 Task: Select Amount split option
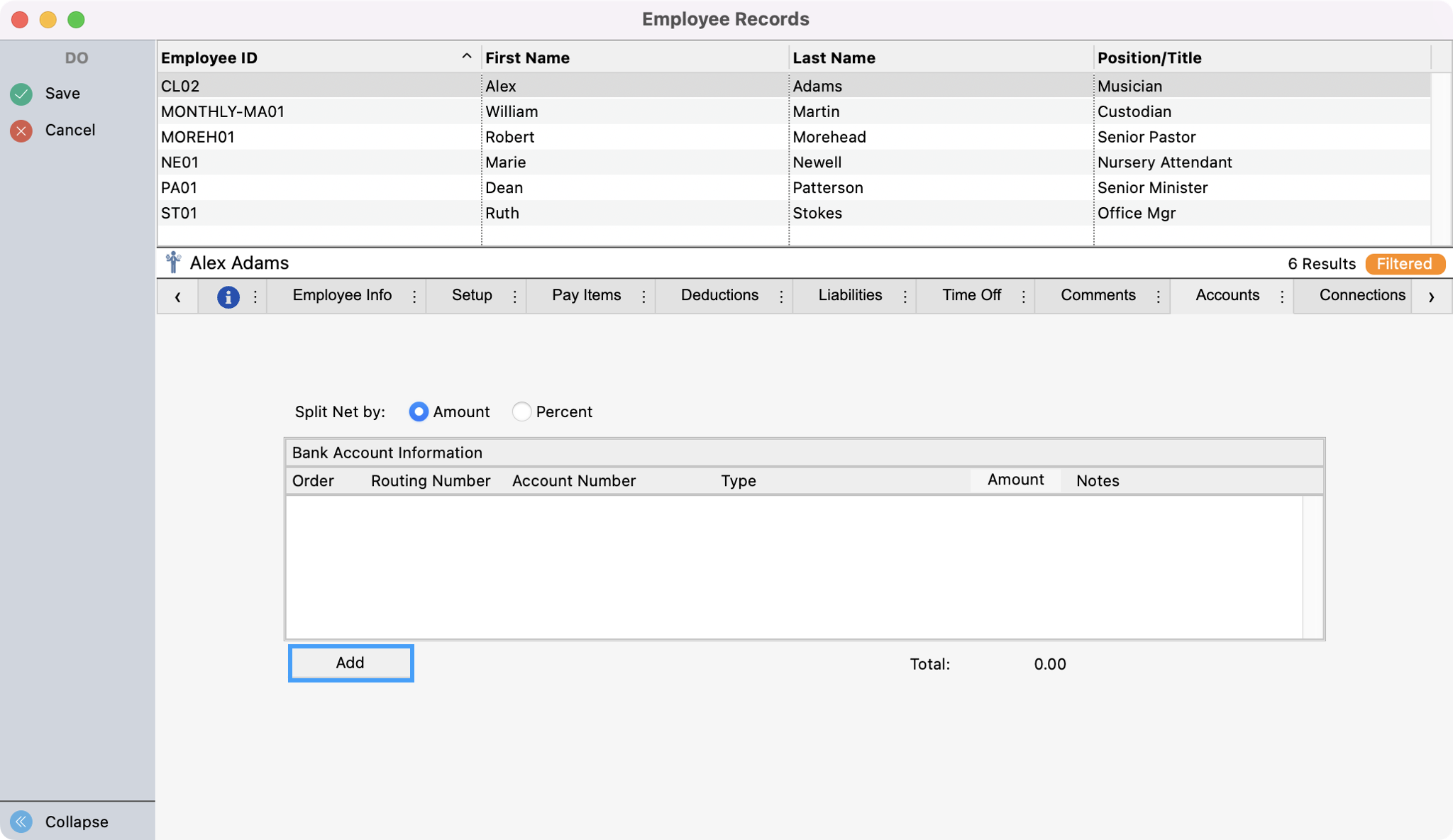(x=419, y=412)
